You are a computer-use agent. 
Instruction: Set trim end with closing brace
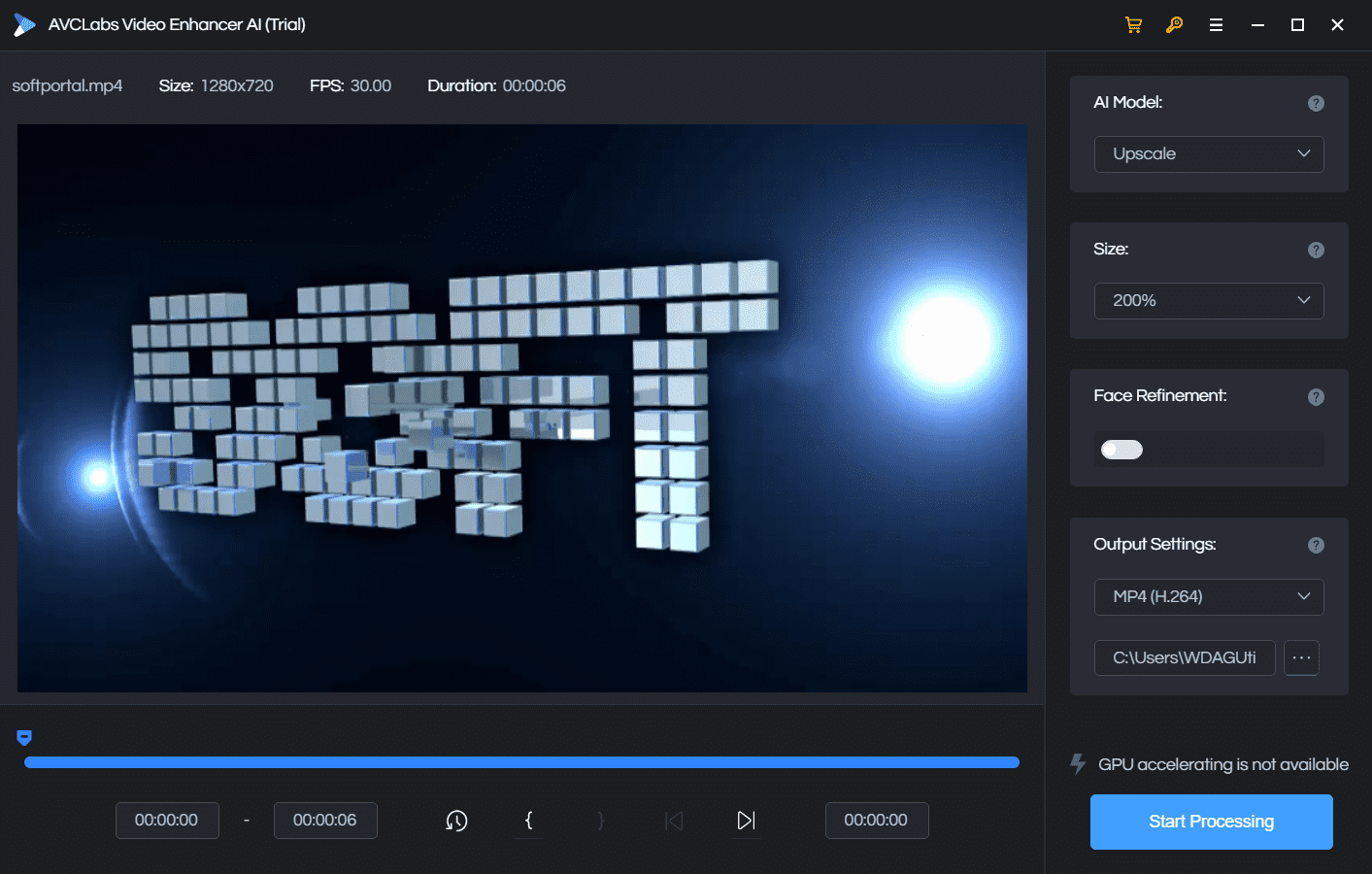coord(601,821)
